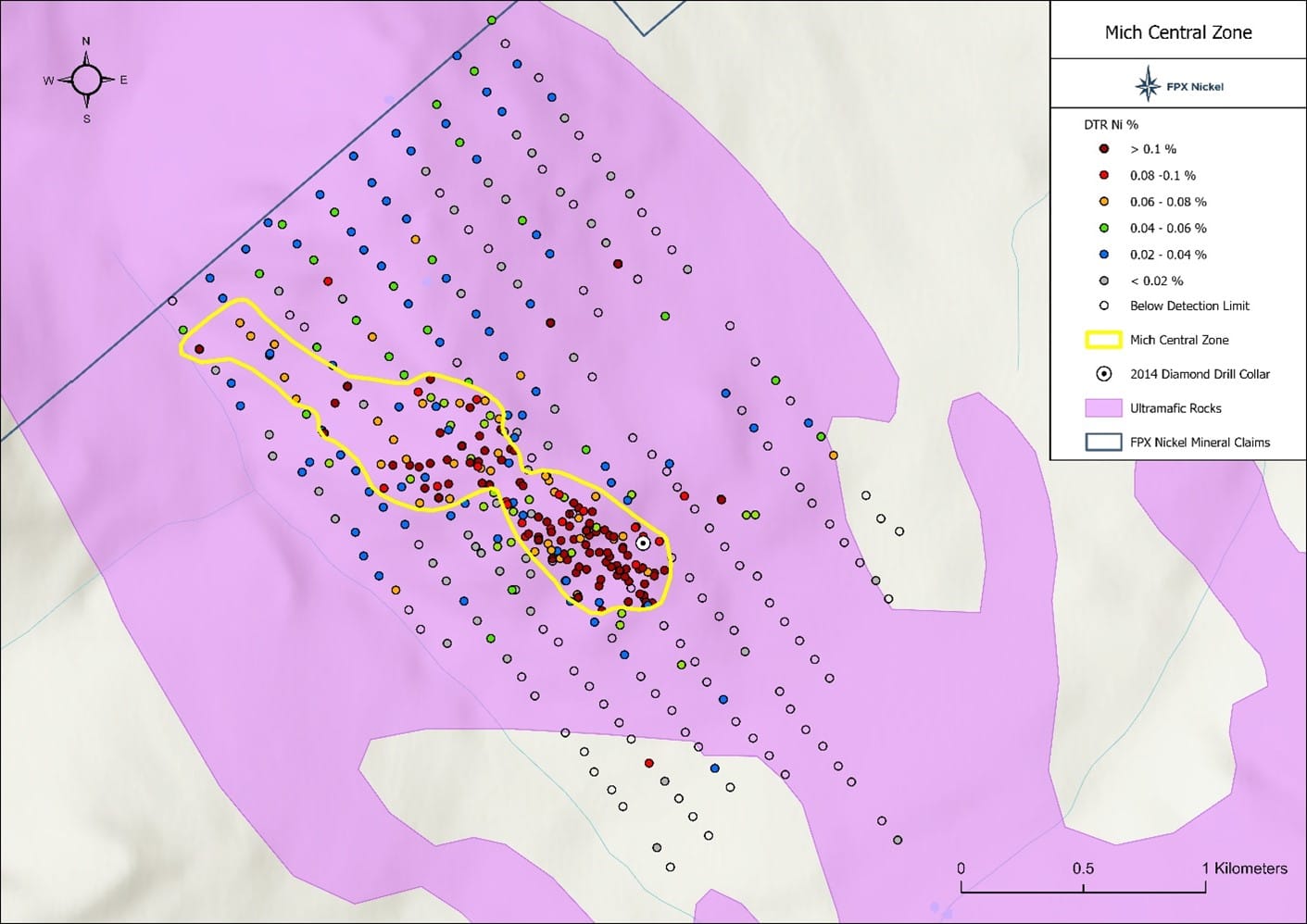Select the green 0.04-0.06% legend dot
The image size is (1307, 924).
(x=1103, y=228)
